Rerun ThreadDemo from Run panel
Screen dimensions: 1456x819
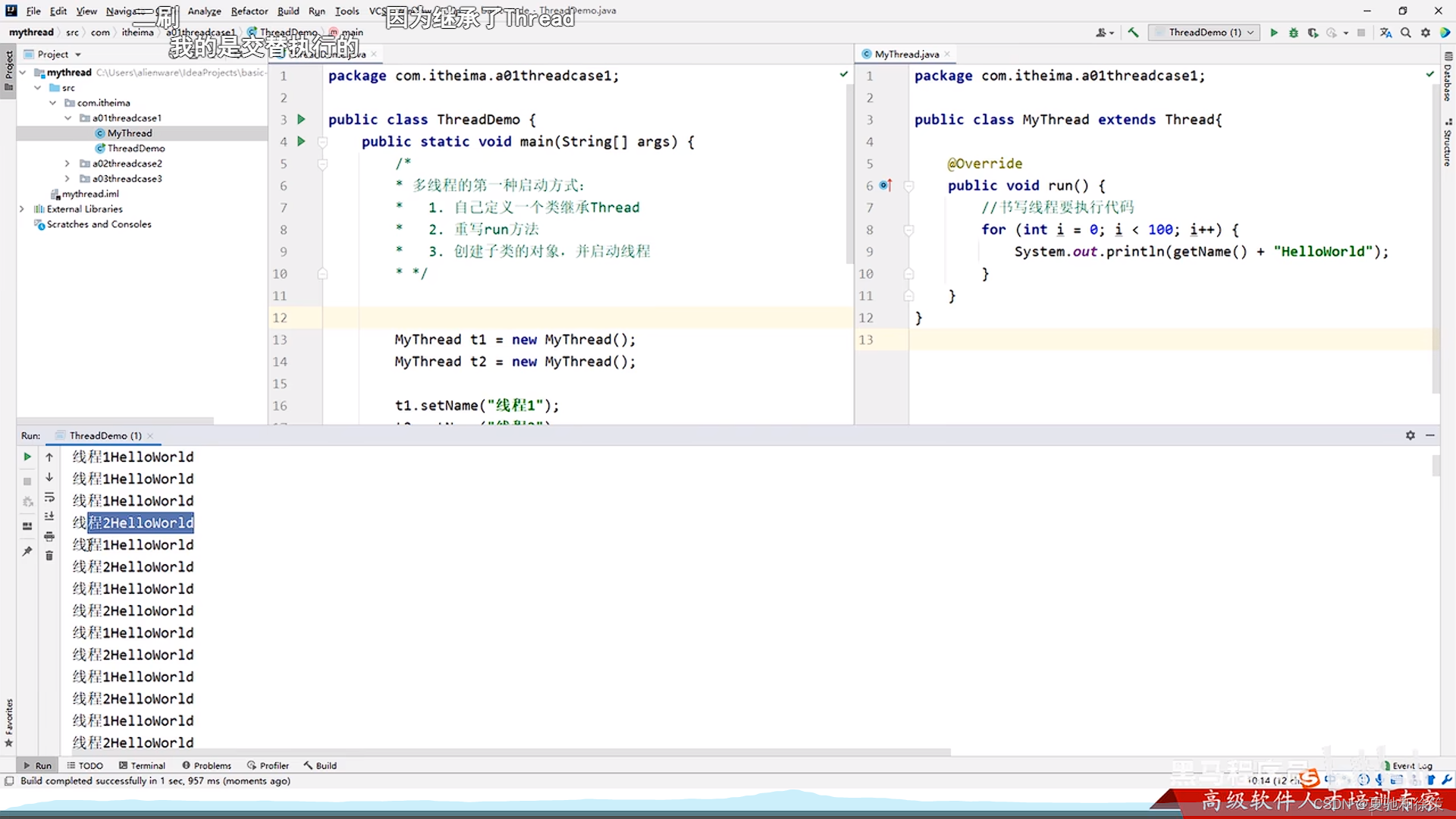[x=27, y=457]
